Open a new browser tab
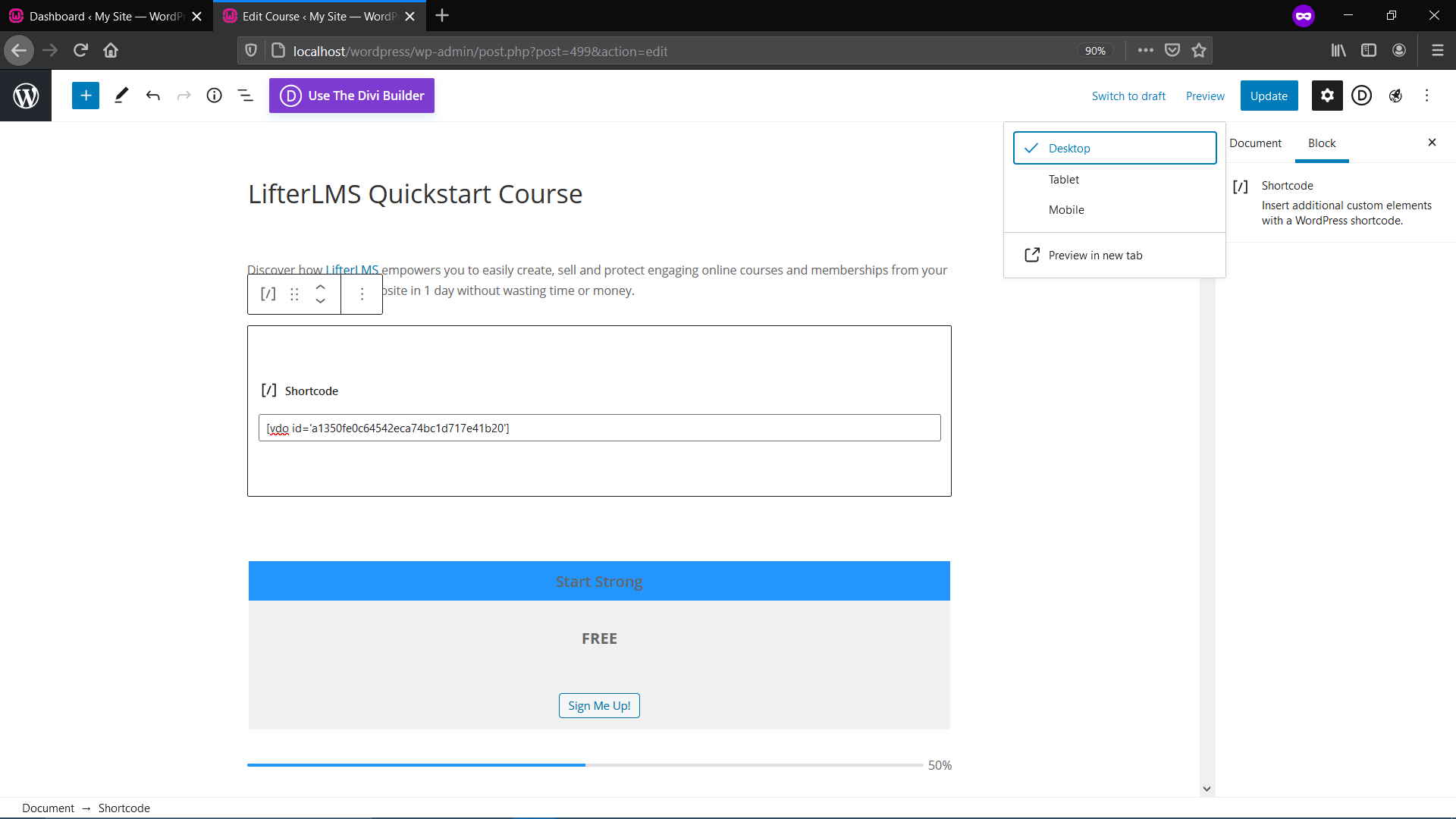The width and height of the screenshot is (1456, 819). click(x=442, y=16)
